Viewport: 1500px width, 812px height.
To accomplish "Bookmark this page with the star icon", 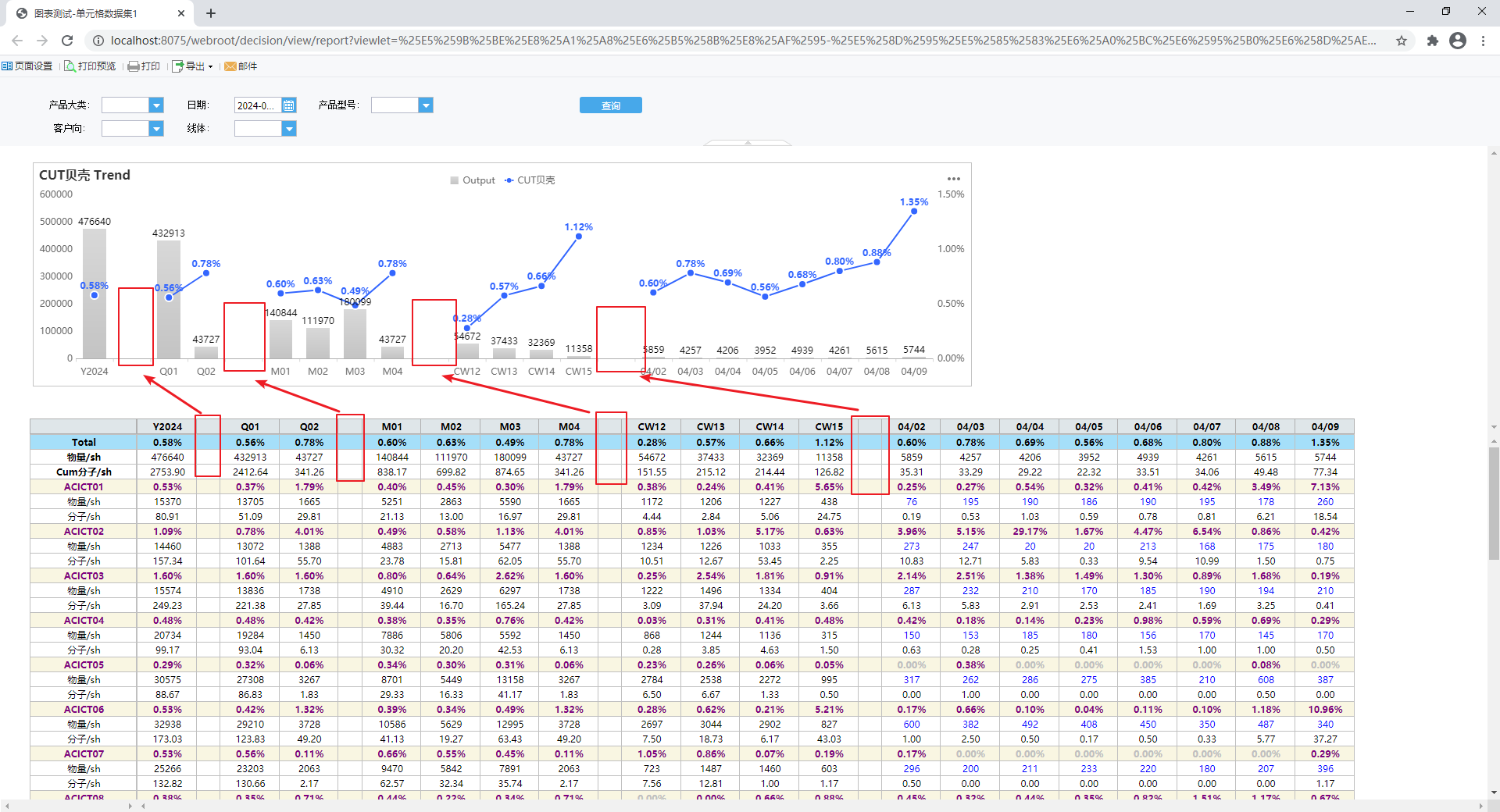I will [x=1402, y=41].
